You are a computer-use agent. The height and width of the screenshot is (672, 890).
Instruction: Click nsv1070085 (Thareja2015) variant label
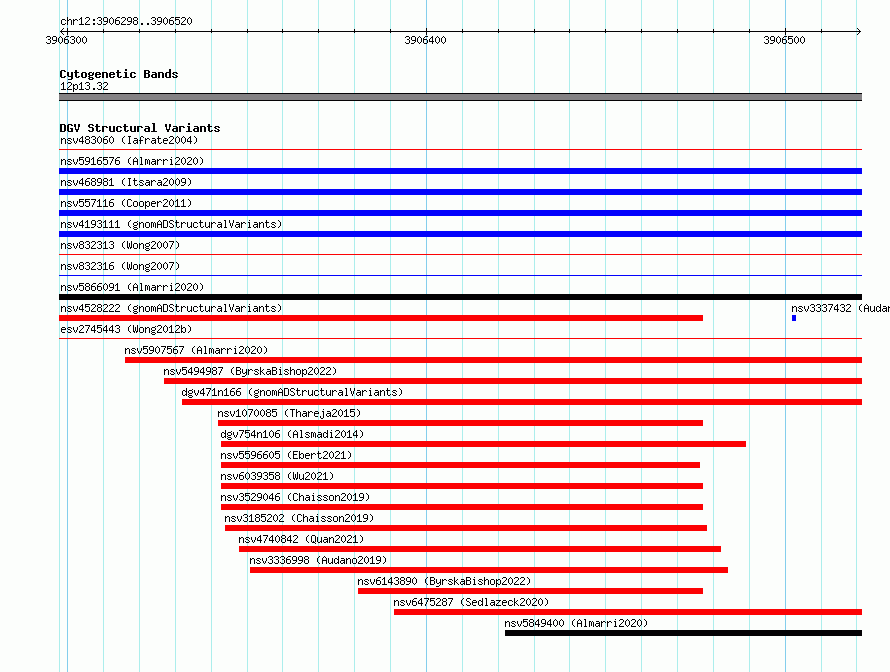pos(289,413)
